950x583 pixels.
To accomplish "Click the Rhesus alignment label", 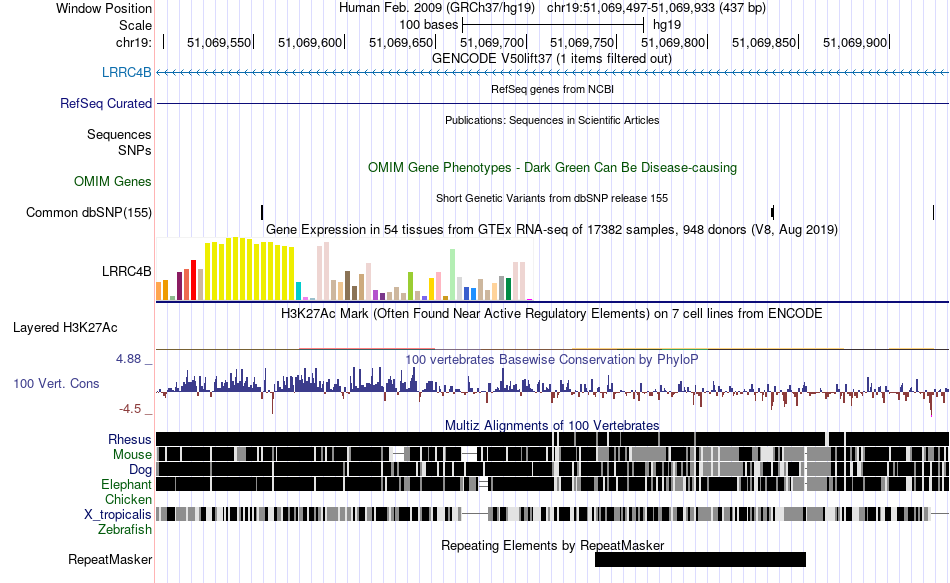I will (130, 439).
